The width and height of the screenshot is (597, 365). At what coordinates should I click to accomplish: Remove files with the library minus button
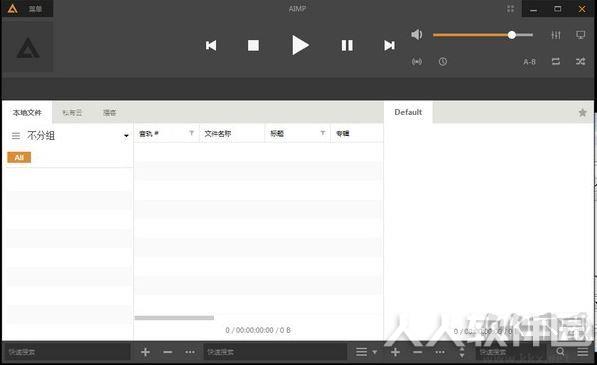(168, 352)
